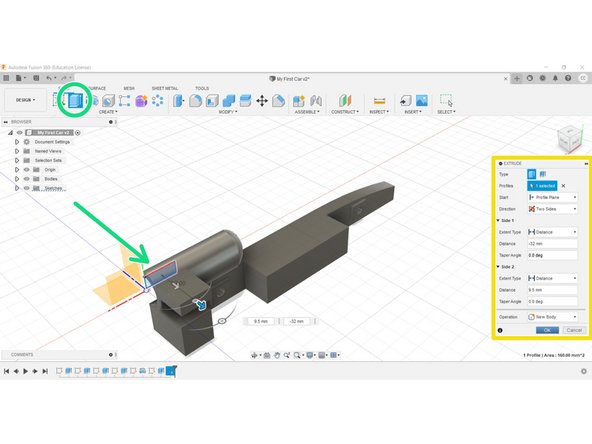Click the Undo arrow
This screenshot has height=444, width=592.
coord(49,78)
